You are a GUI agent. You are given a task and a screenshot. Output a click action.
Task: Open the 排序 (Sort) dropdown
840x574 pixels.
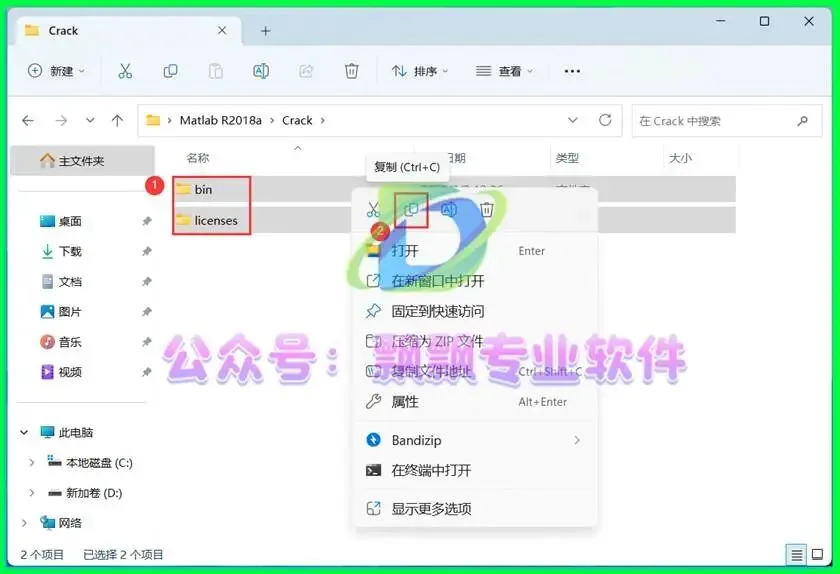click(420, 71)
